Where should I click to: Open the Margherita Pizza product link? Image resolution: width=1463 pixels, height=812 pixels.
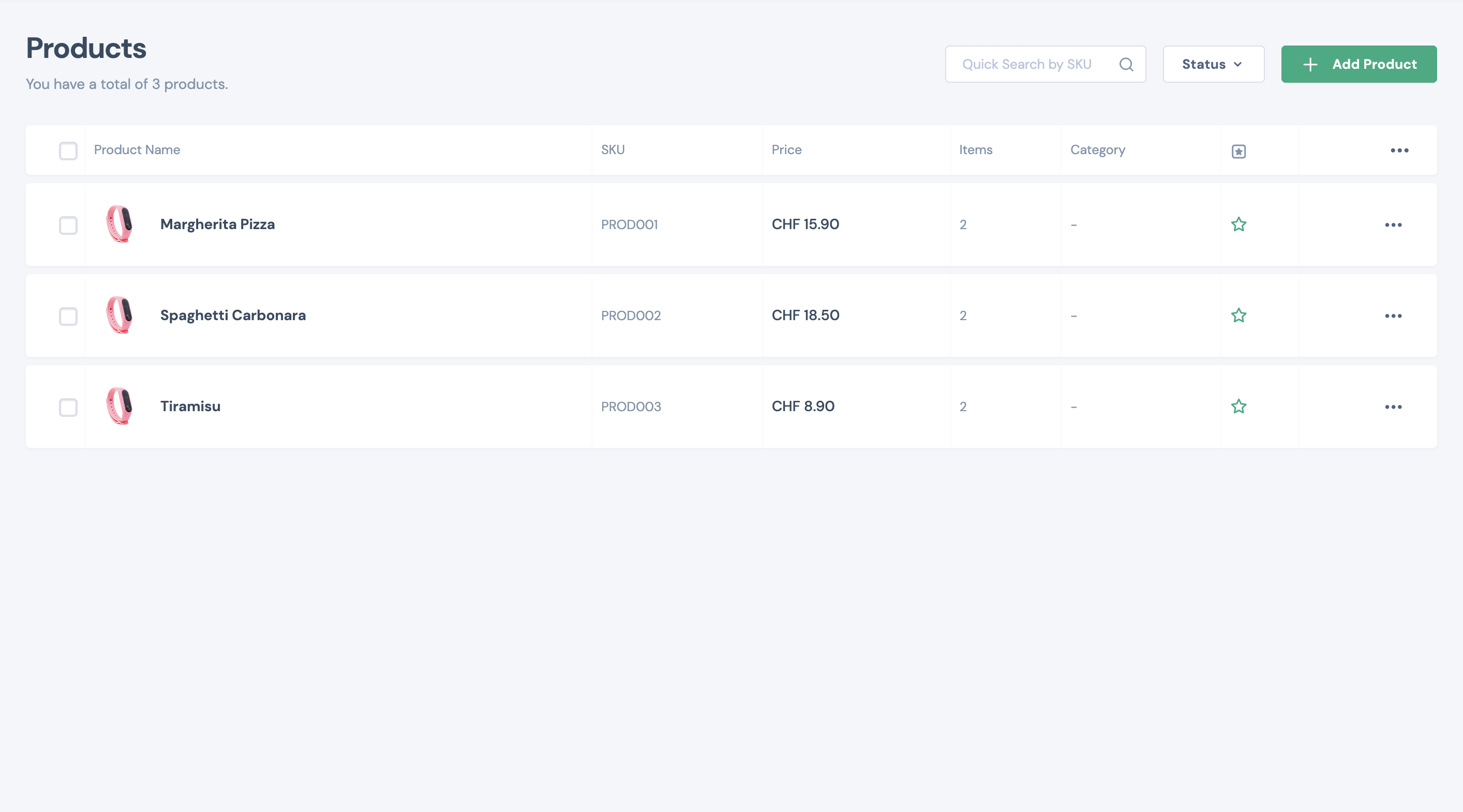(217, 224)
